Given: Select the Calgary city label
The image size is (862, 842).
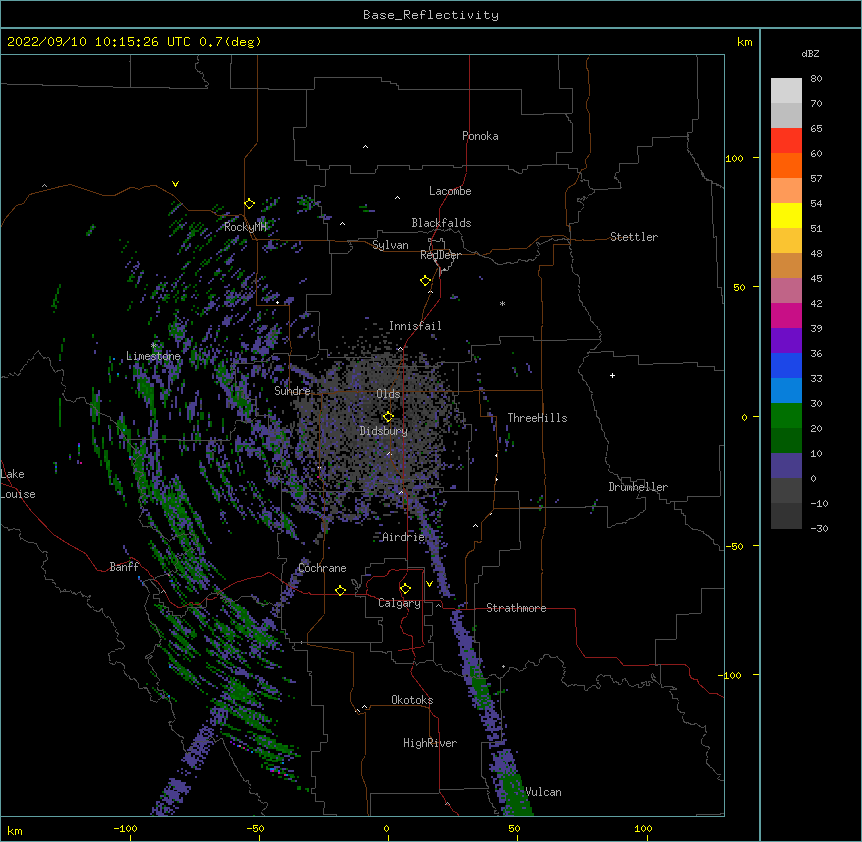Looking at the screenshot, I should 400,603.
